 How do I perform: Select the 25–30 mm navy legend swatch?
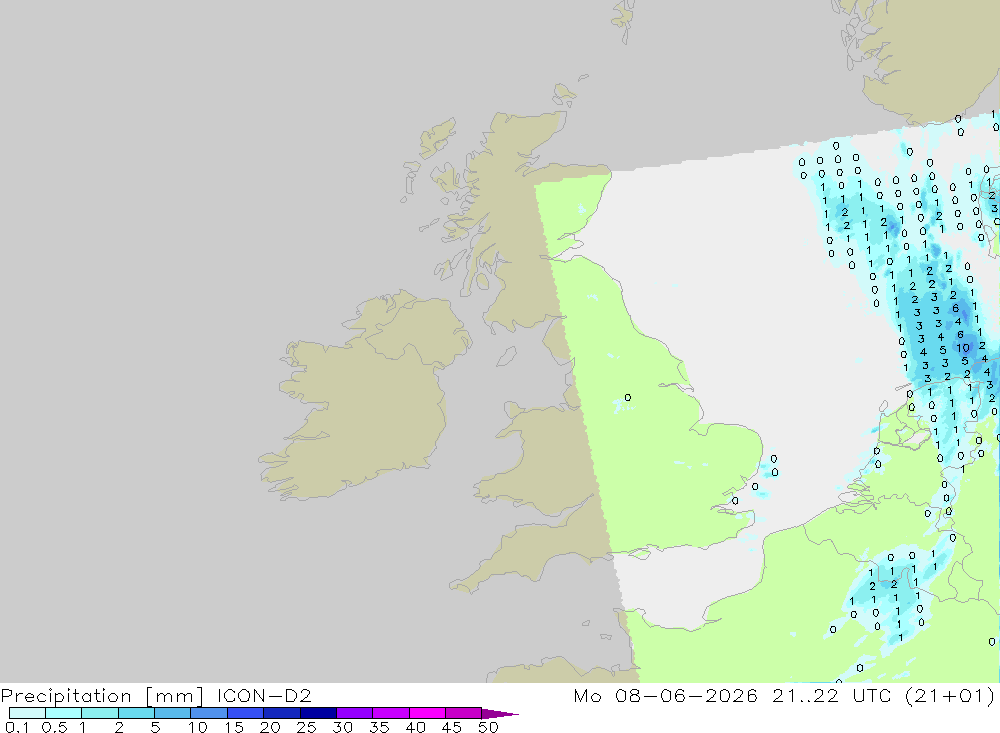click(318, 713)
